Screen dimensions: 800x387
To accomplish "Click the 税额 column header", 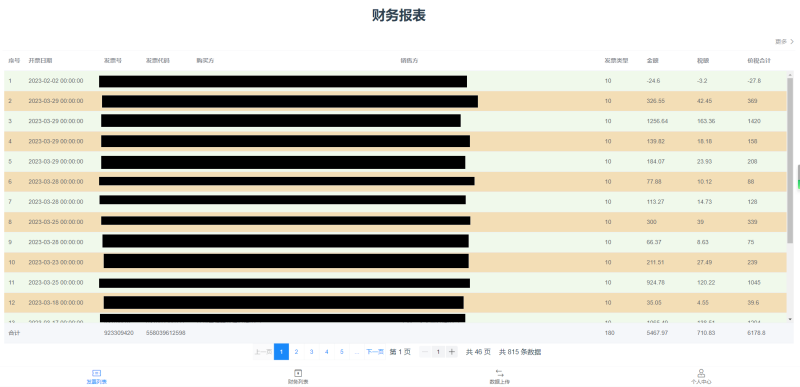I will [x=703, y=61].
